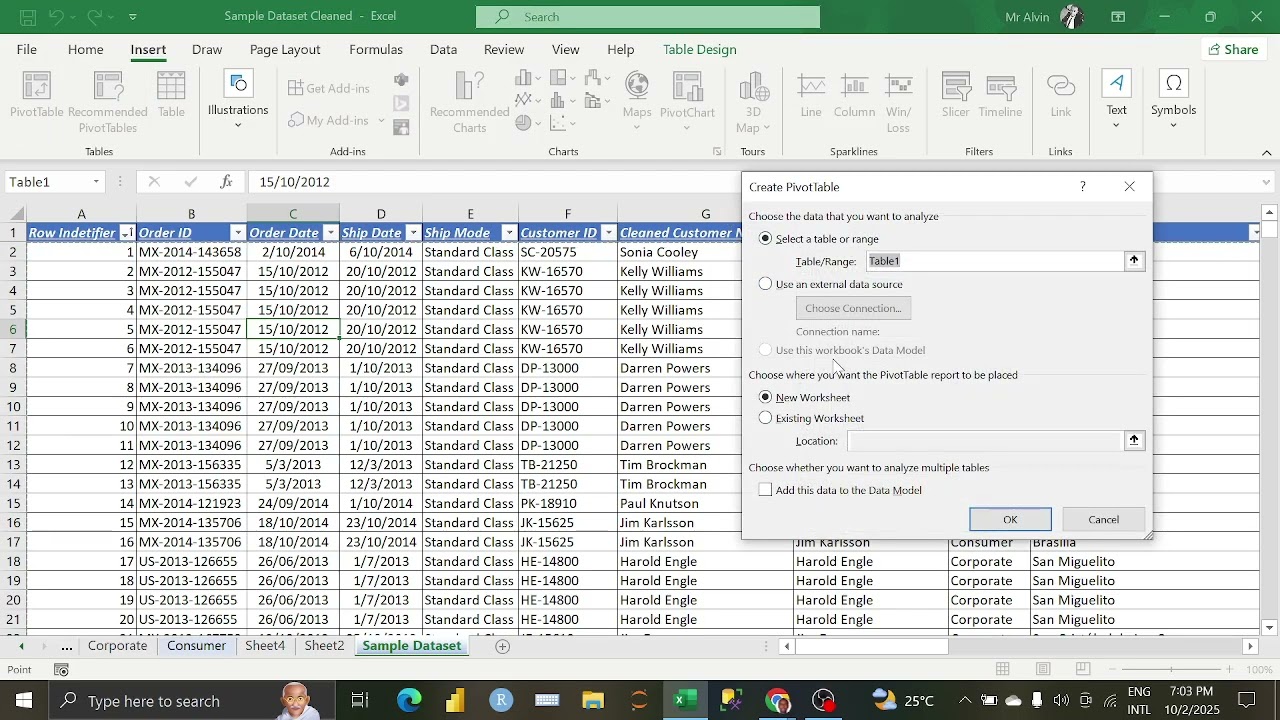Open Microsoft Edge from taskbar

(x=409, y=700)
